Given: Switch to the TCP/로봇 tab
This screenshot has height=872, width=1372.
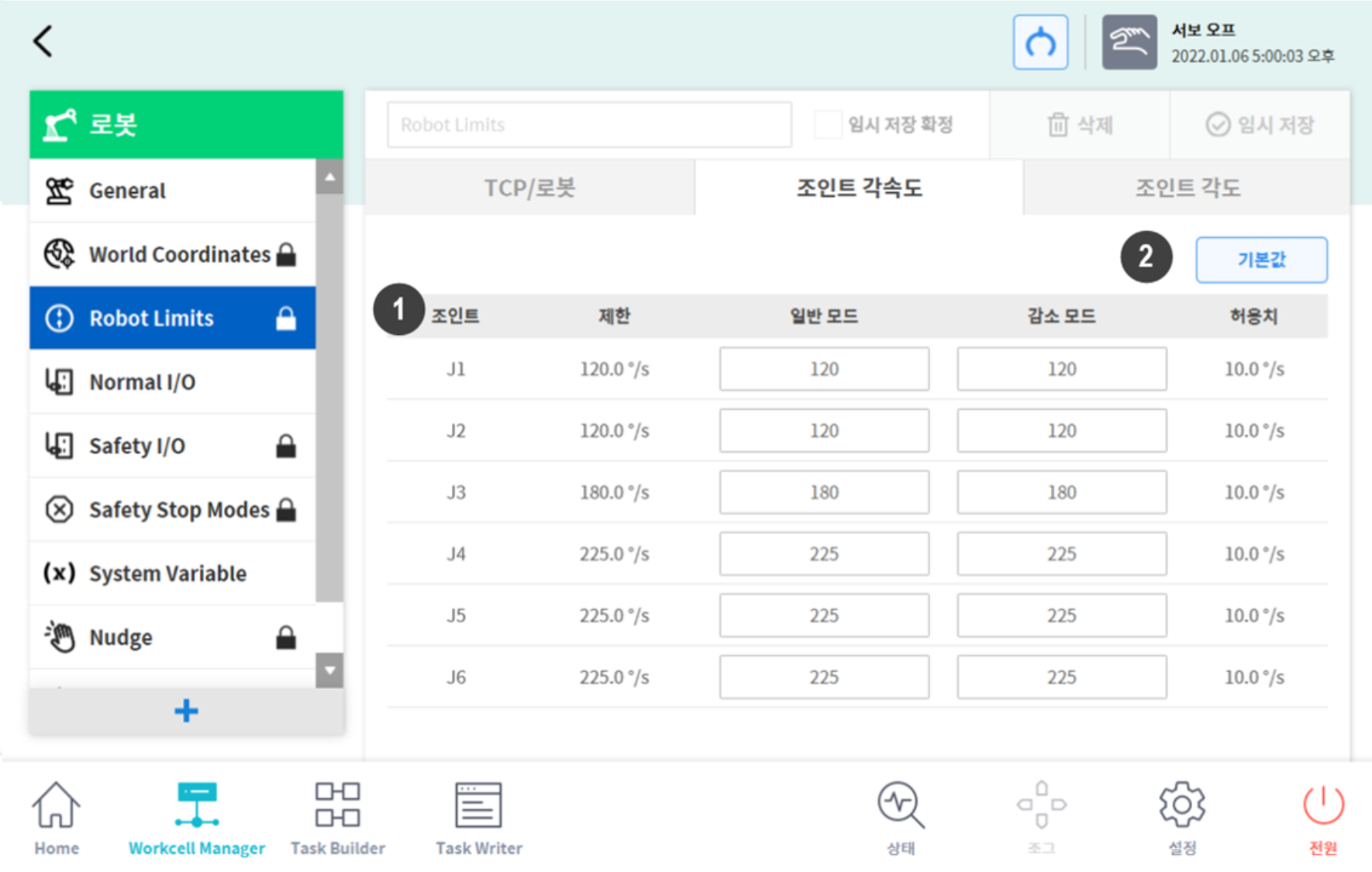Looking at the screenshot, I should tap(529, 187).
